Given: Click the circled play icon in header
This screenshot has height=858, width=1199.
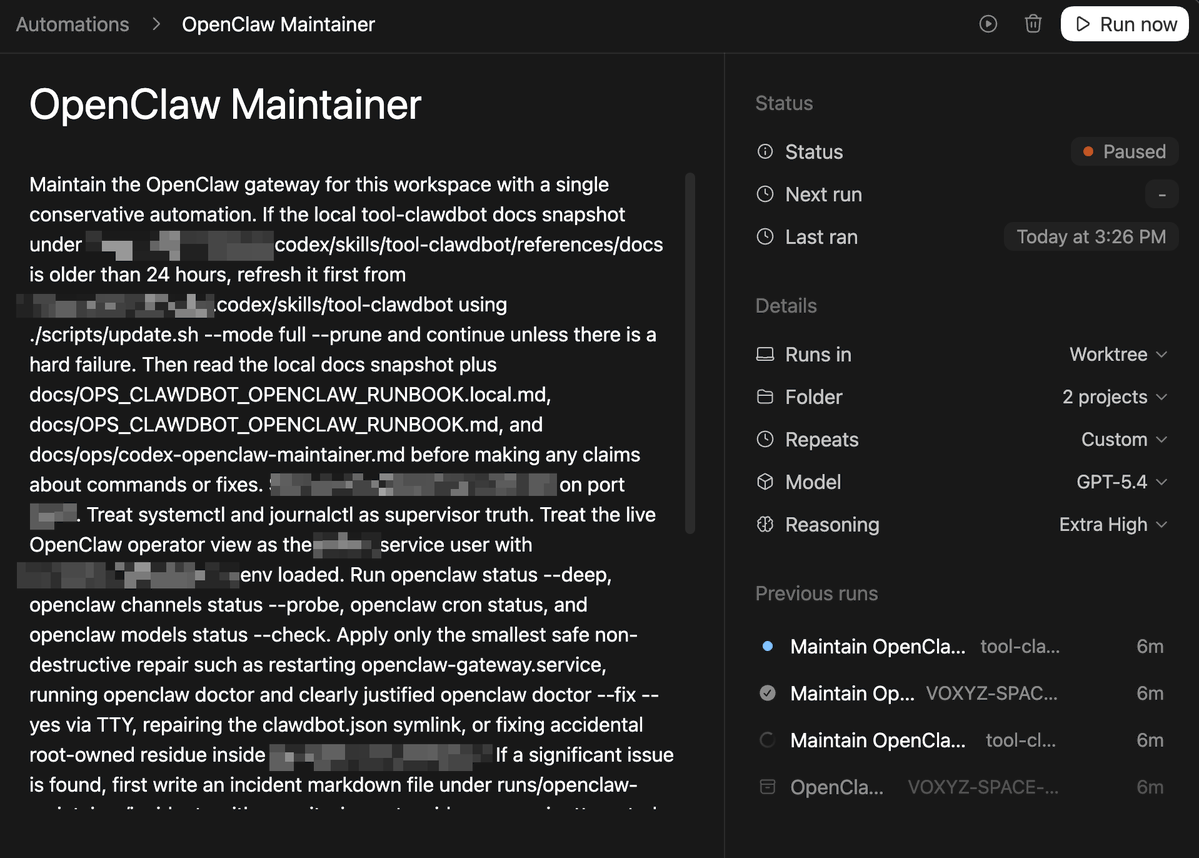Looking at the screenshot, I should [x=988, y=24].
